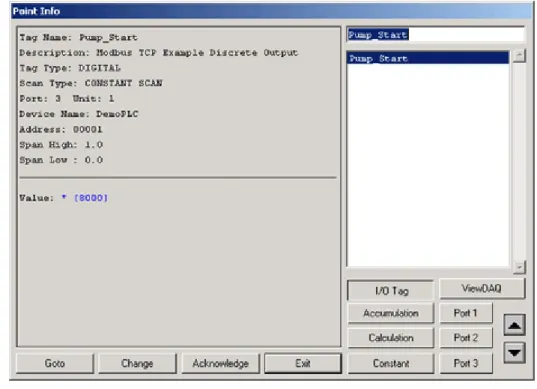Filter tags by Port 2
The width and height of the screenshot is (537, 389).
(466, 338)
